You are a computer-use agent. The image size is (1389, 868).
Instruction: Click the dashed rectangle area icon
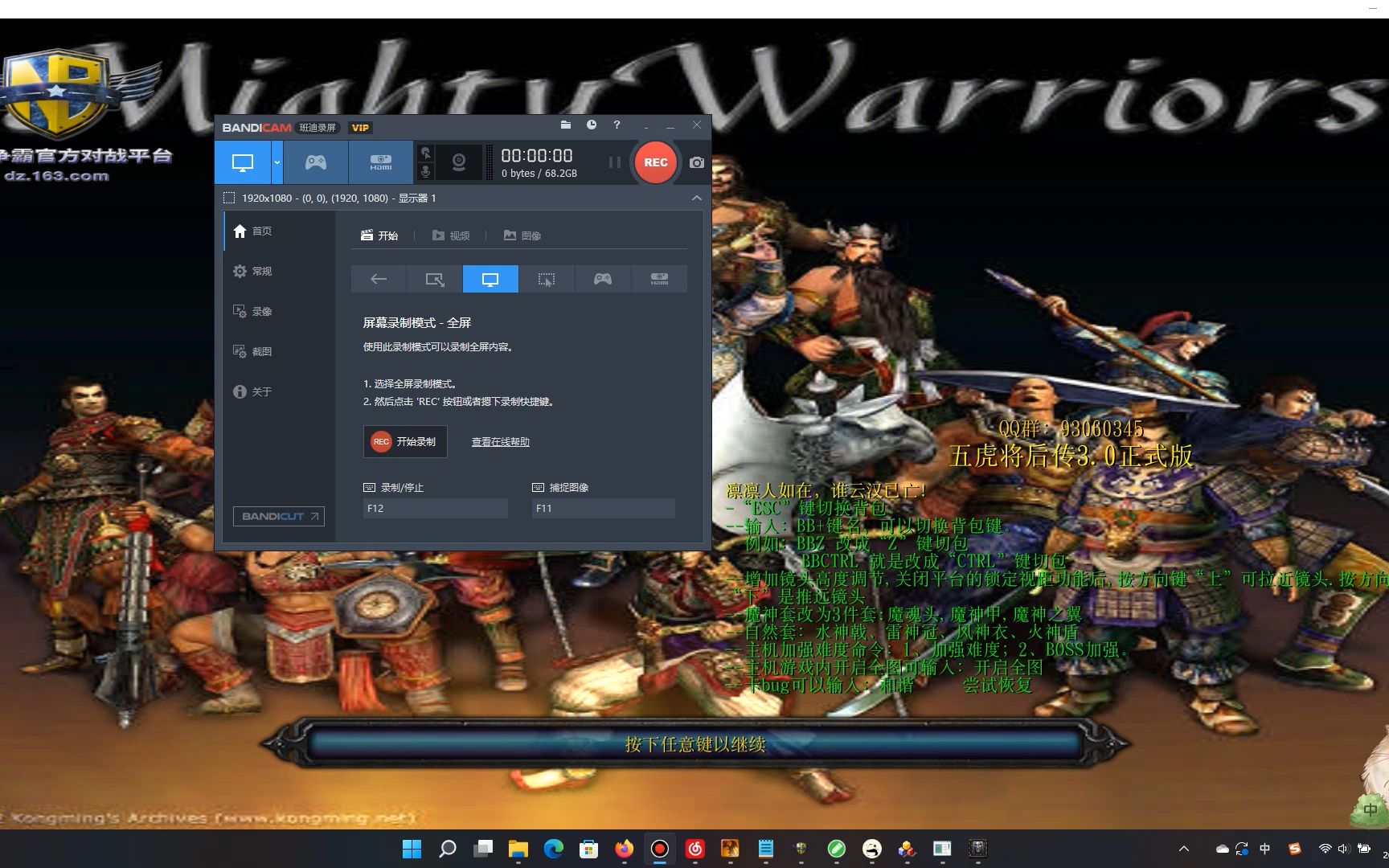(x=229, y=198)
